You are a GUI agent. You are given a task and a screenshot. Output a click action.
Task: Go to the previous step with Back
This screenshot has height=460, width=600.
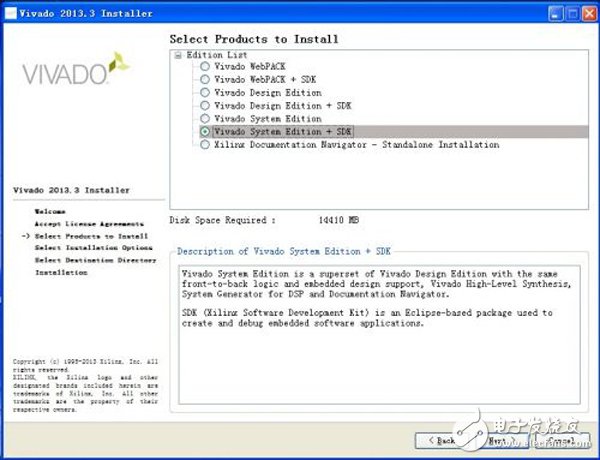[x=440, y=439]
